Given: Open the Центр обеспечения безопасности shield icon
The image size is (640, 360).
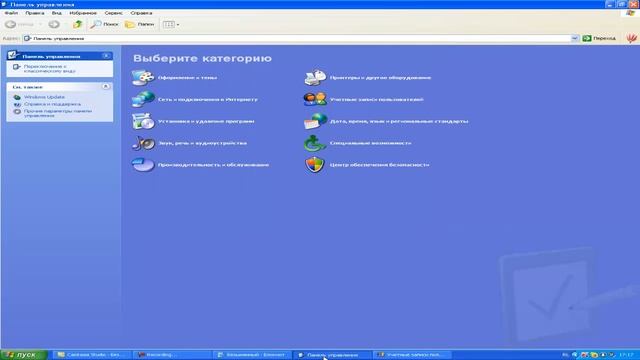Looking at the screenshot, I should coord(314,165).
